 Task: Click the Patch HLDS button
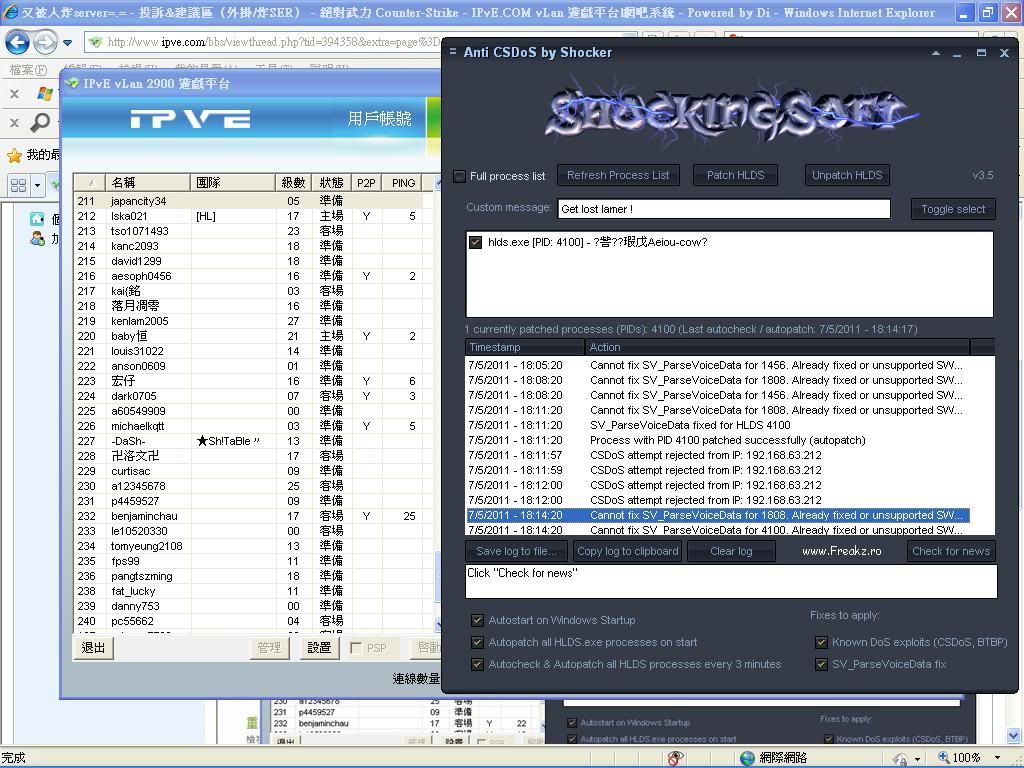(x=735, y=175)
